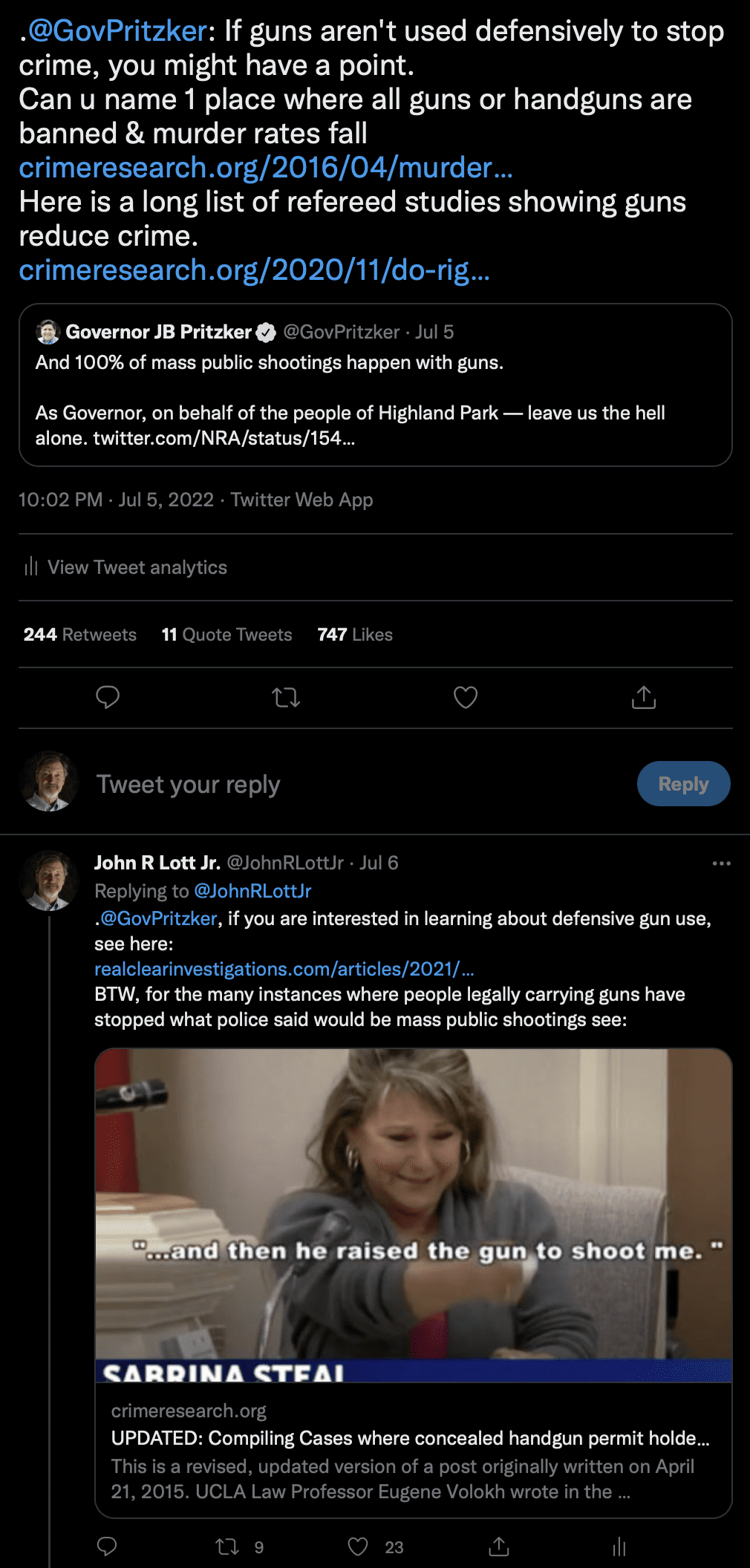Open the crimeresearch.org link preview image

[414, 1215]
